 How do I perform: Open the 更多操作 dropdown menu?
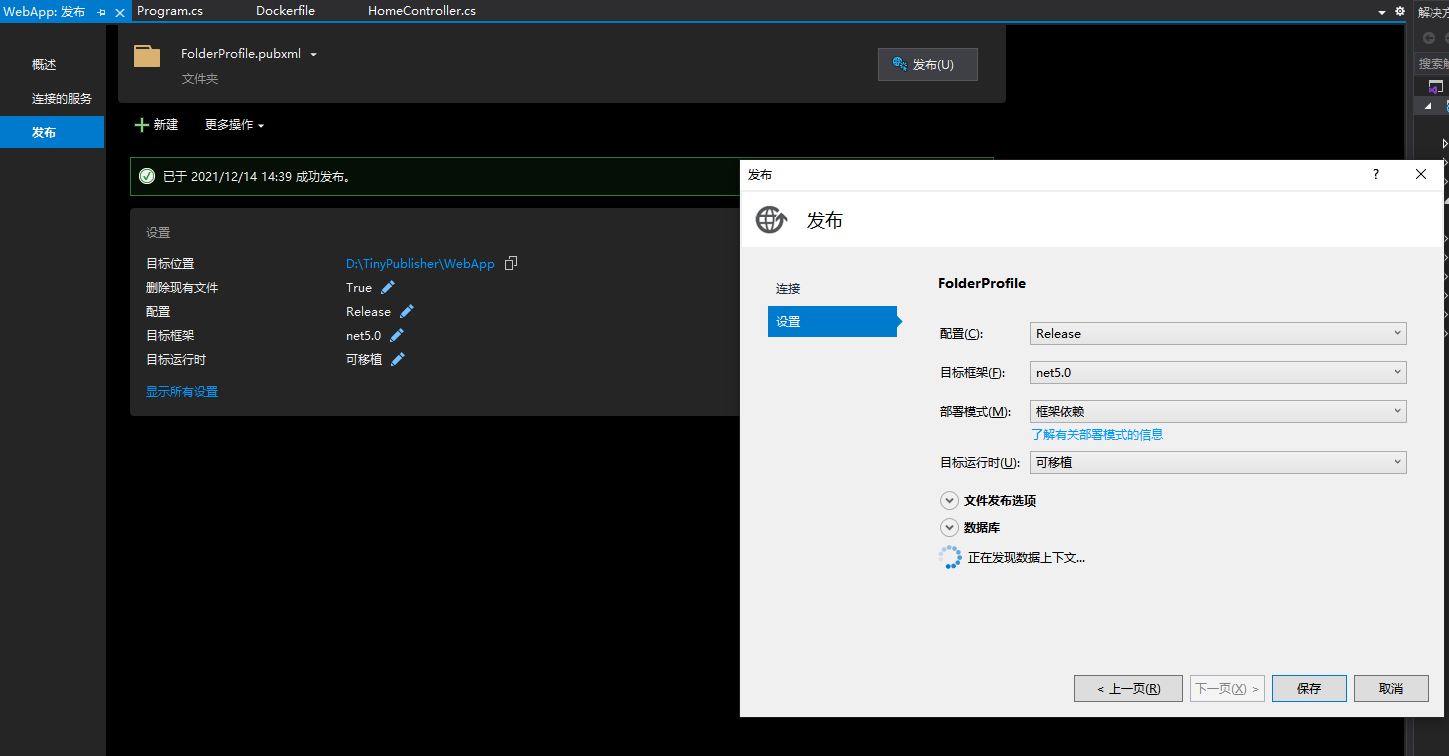[x=234, y=125]
